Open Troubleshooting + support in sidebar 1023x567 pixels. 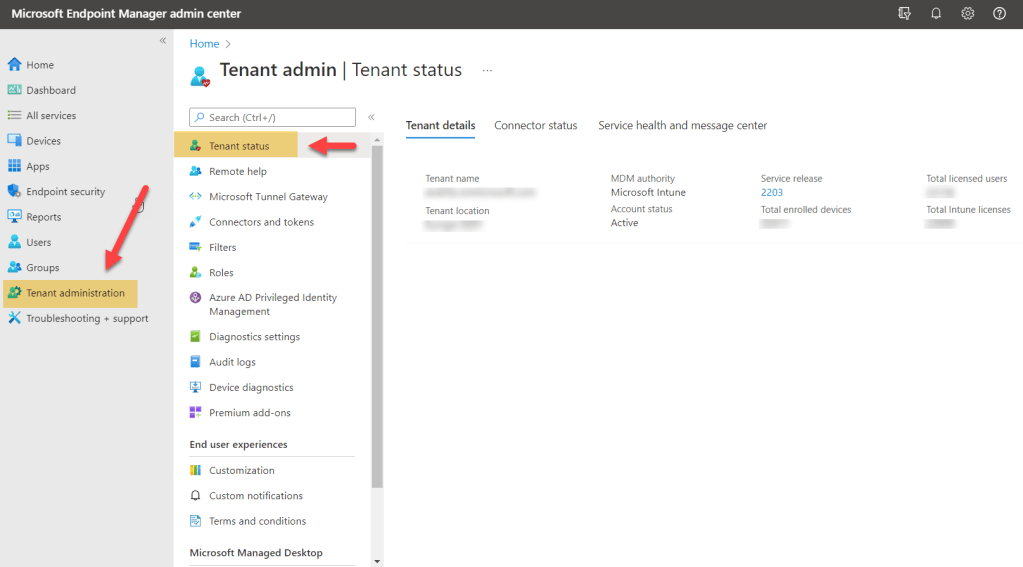(x=86, y=318)
